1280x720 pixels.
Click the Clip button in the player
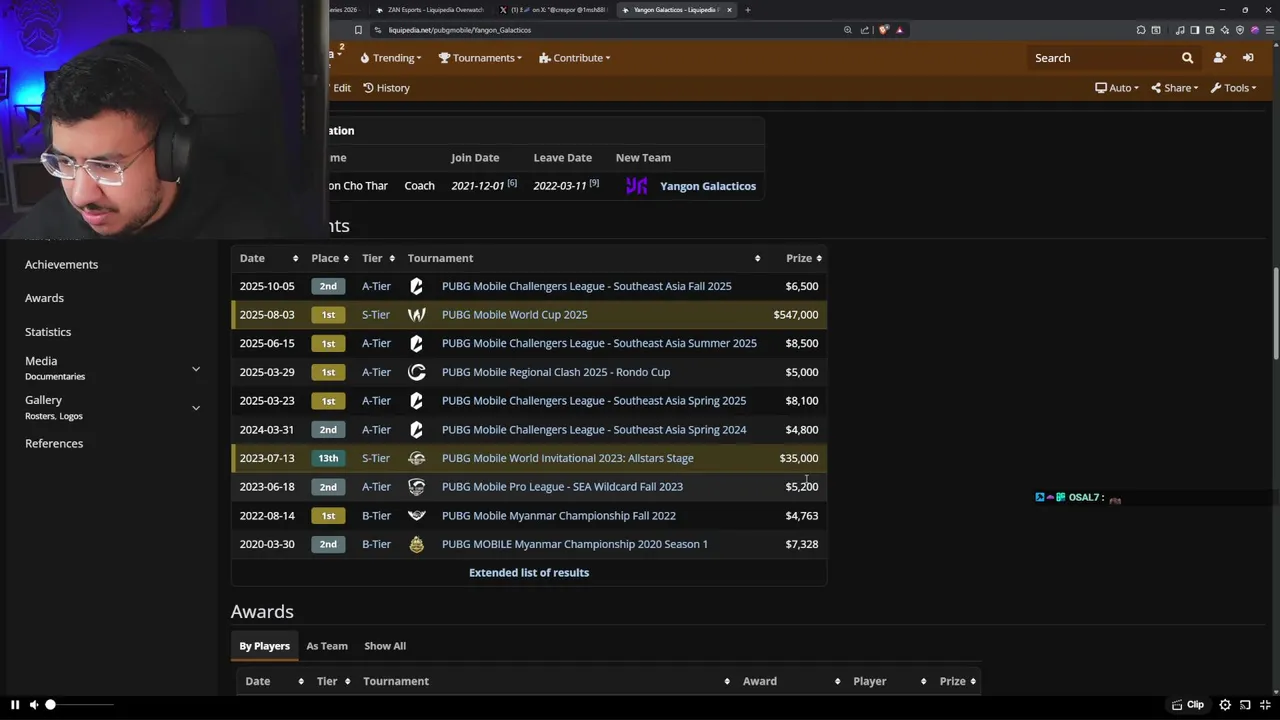click(1188, 705)
